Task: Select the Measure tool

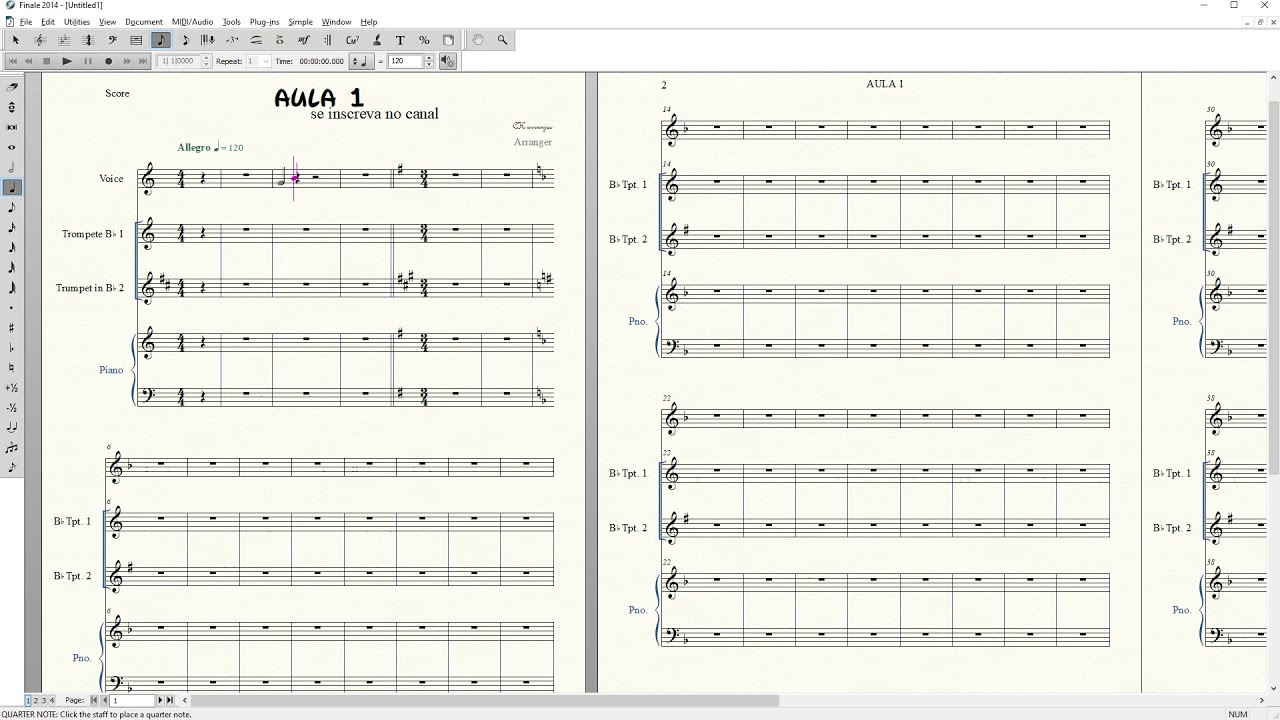Action: [x=136, y=40]
